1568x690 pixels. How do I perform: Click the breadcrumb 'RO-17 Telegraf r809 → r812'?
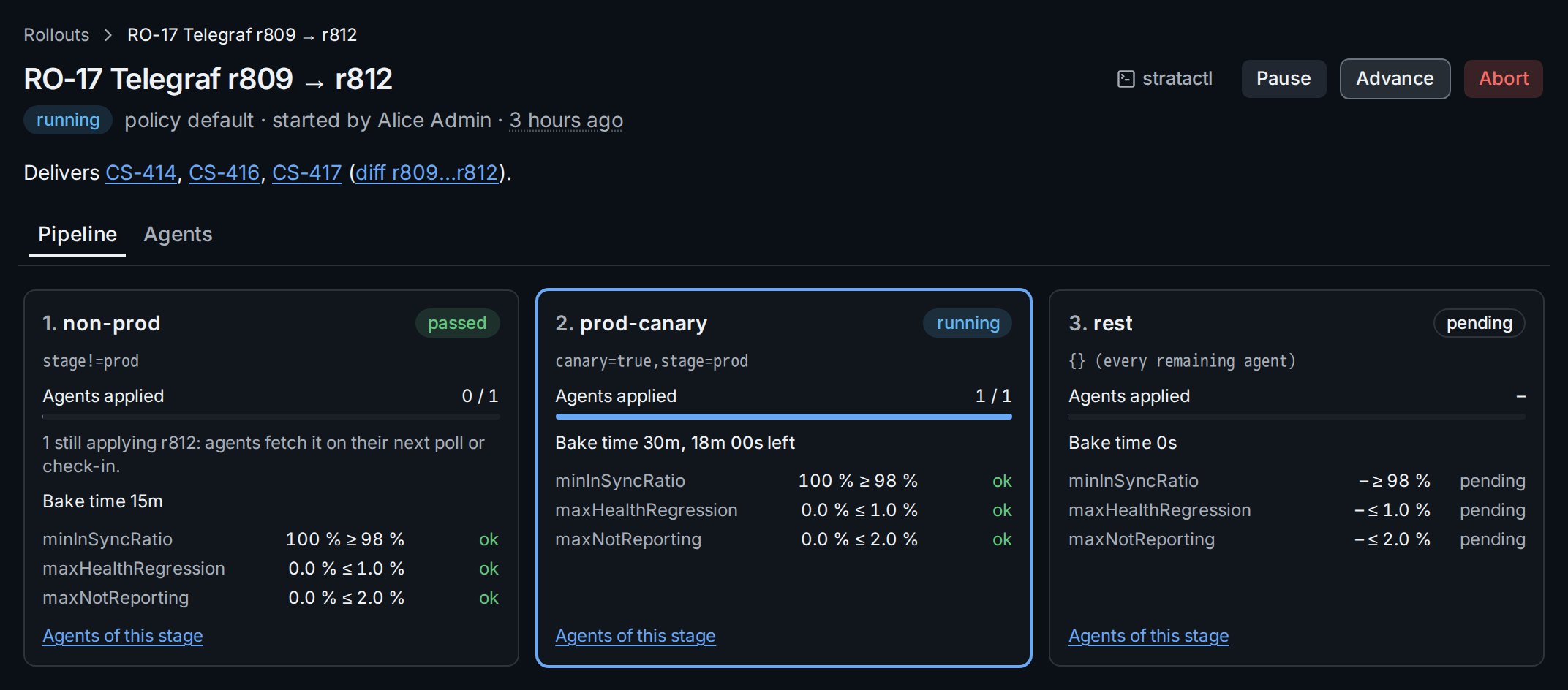(x=242, y=35)
